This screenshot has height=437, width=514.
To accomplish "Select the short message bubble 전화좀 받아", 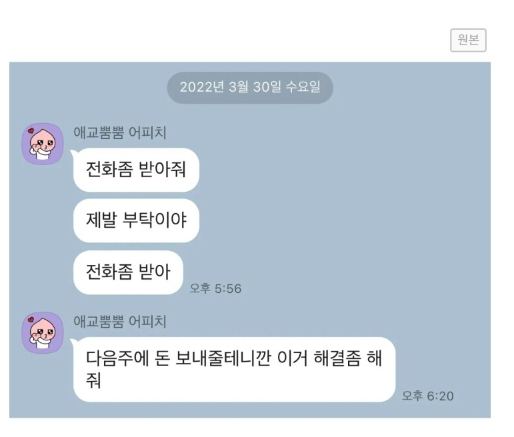I will pyautogui.click(x=128, y=272).
